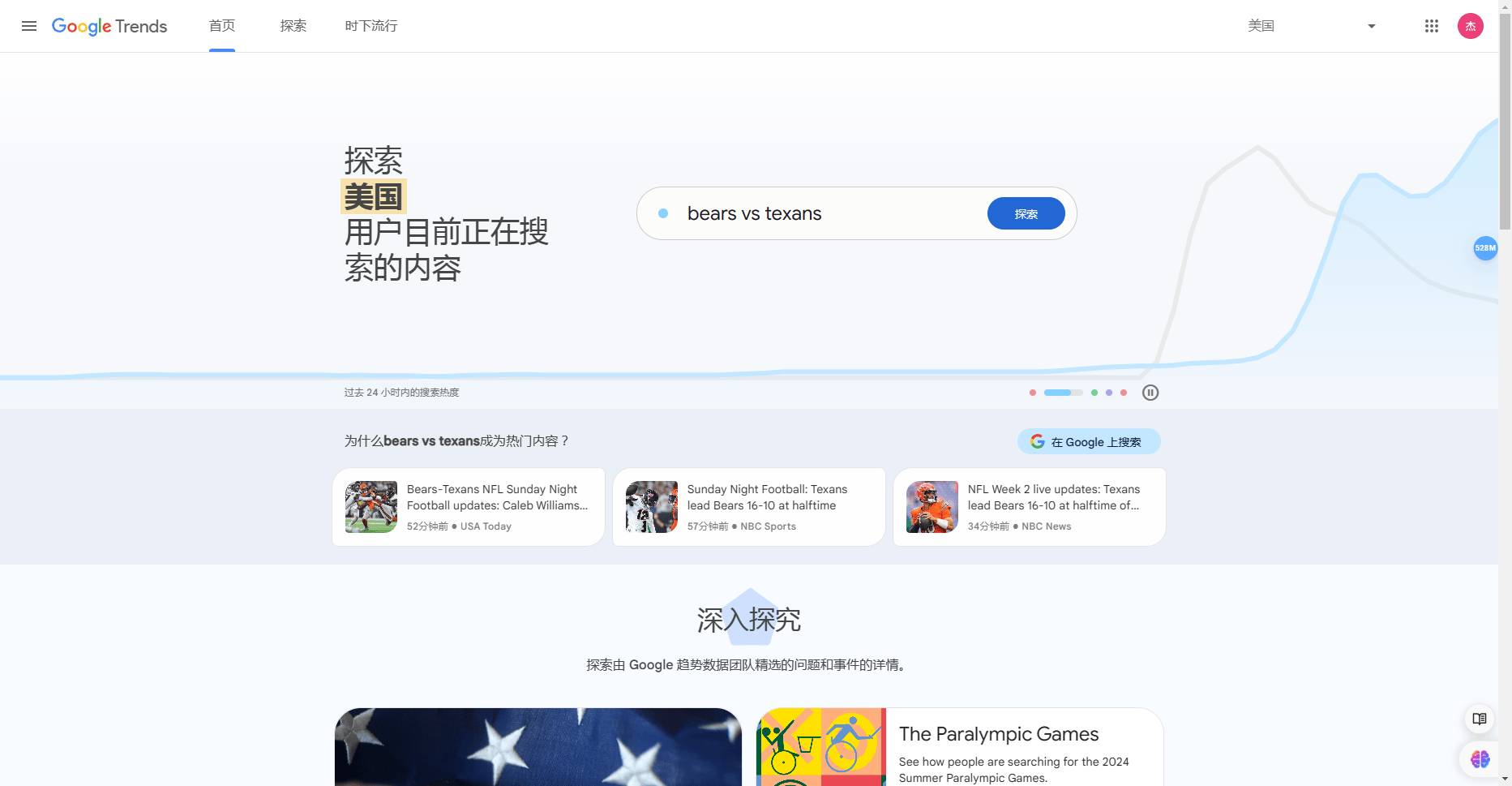Click the blue dot inside the search box
The width and height of the screenshot is (1512, 786).
665,213
